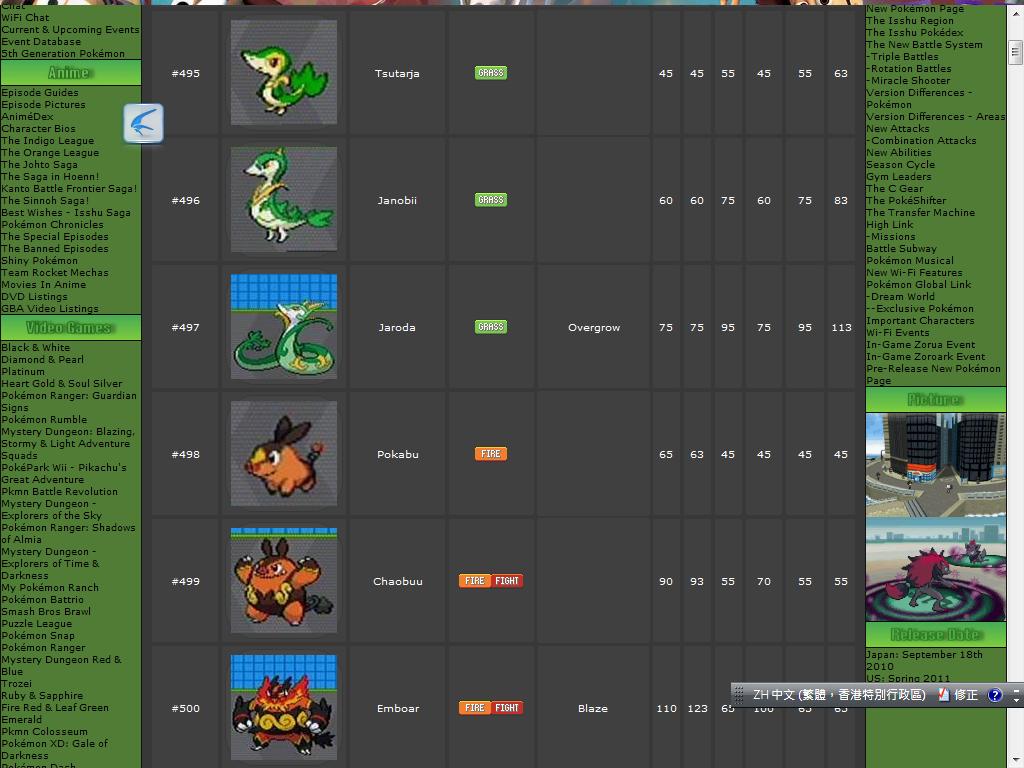Open the Platinum link

point(23,372)
